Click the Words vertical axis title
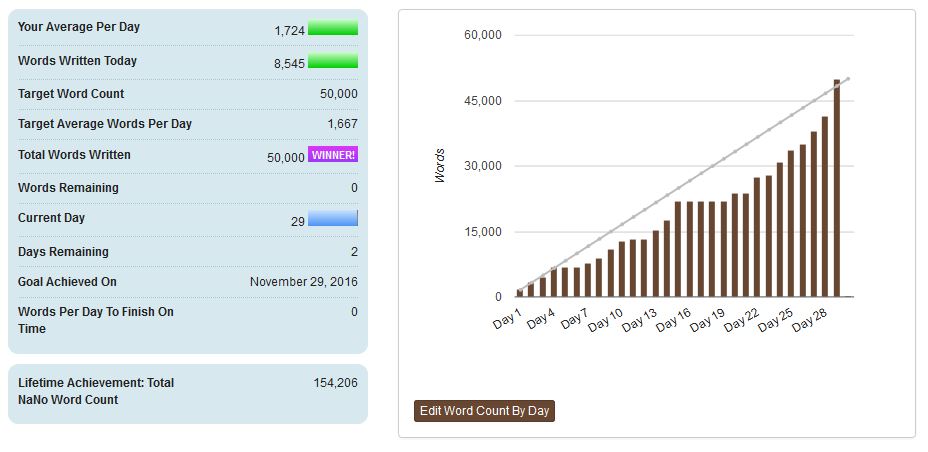This screenshot has width=928, height=452. coord(440,166)
